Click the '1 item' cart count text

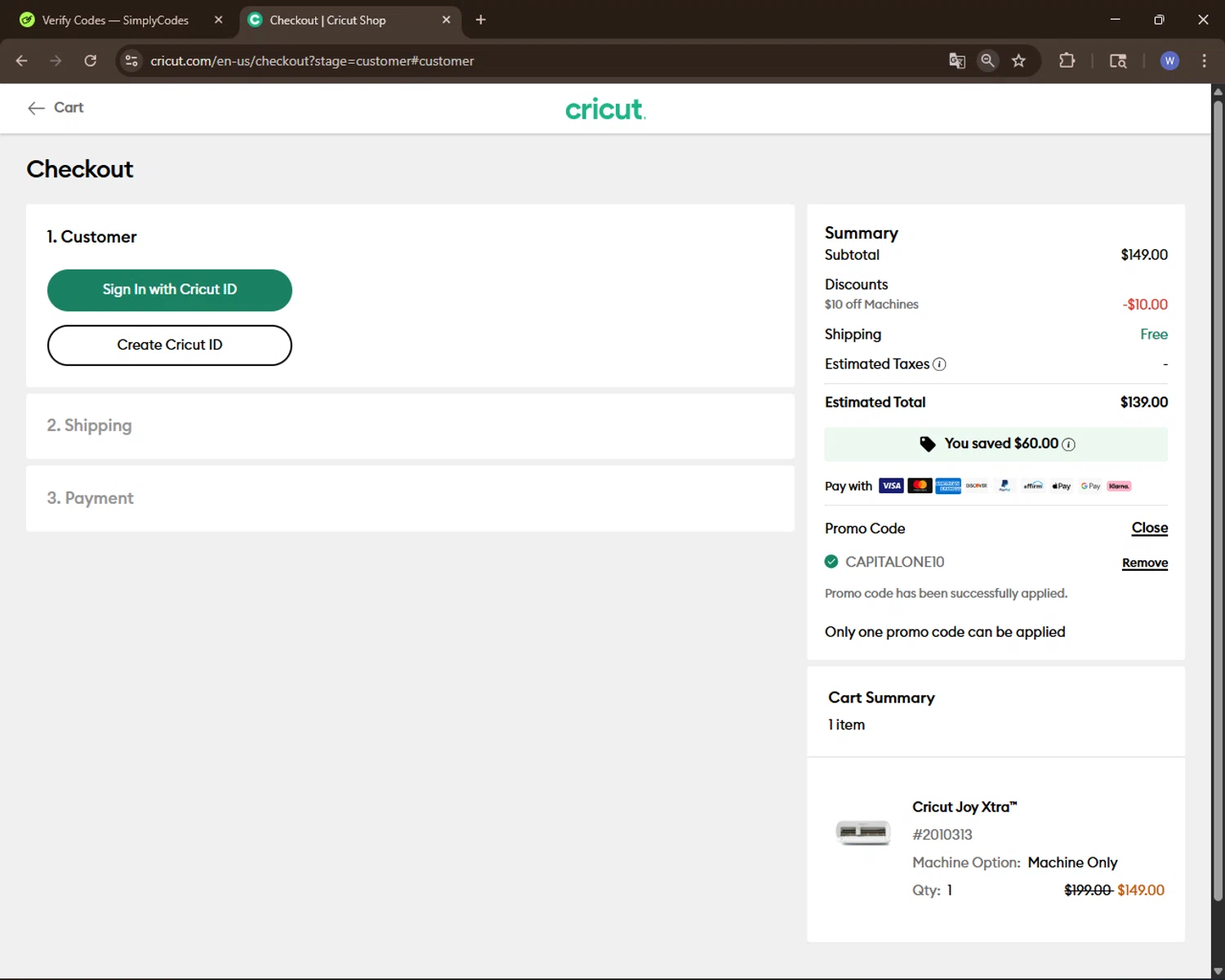point(846,724)
